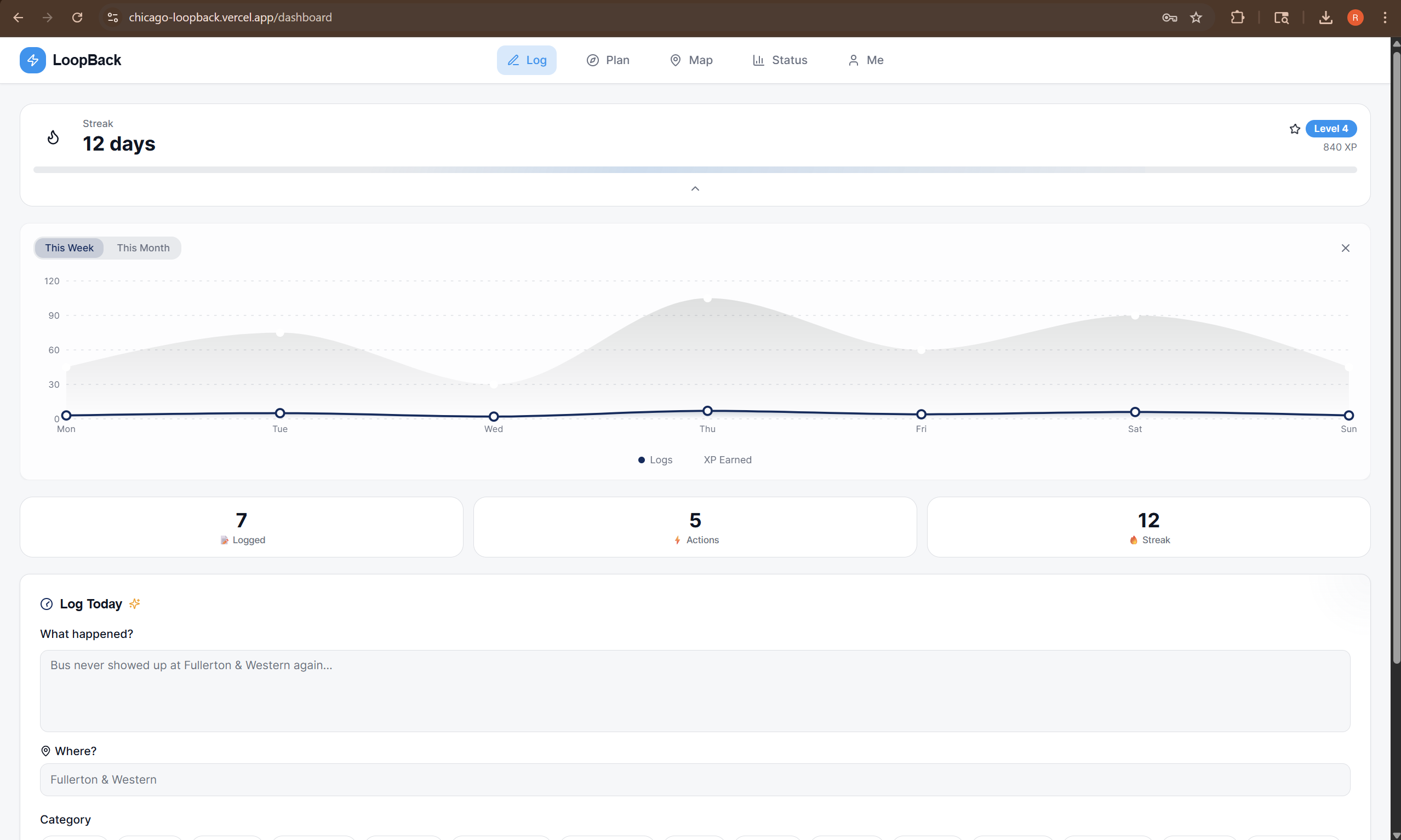1401x840 pixels.
Task: Click into the What happened text area
Action: 695,691
